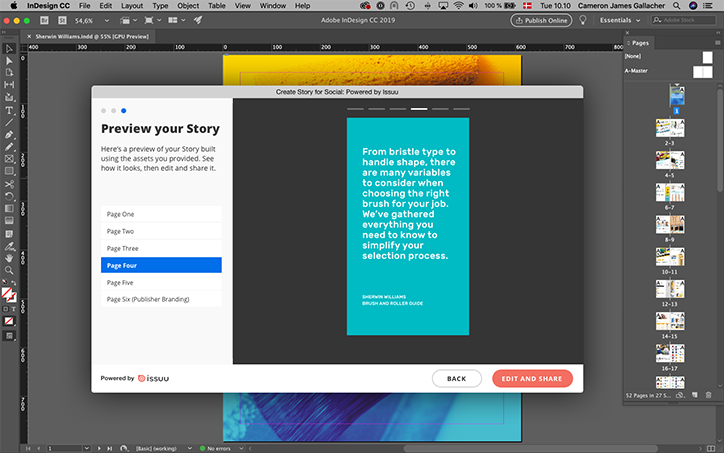Open Arrange Documents dropdown
This screenshot has height=453, width=724.
coord(177,20)
